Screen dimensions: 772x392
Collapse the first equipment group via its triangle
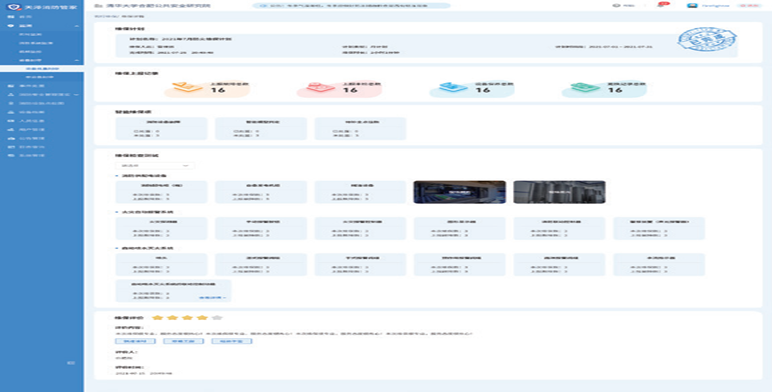click(x=117, y=175)
